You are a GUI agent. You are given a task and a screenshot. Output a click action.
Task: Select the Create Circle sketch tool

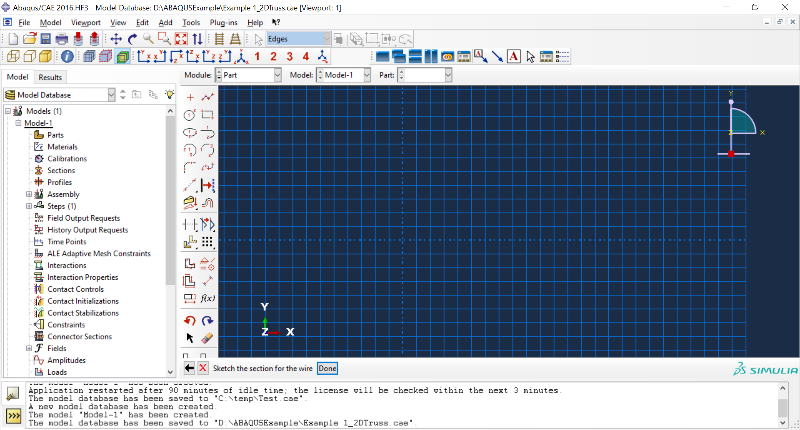190,115
